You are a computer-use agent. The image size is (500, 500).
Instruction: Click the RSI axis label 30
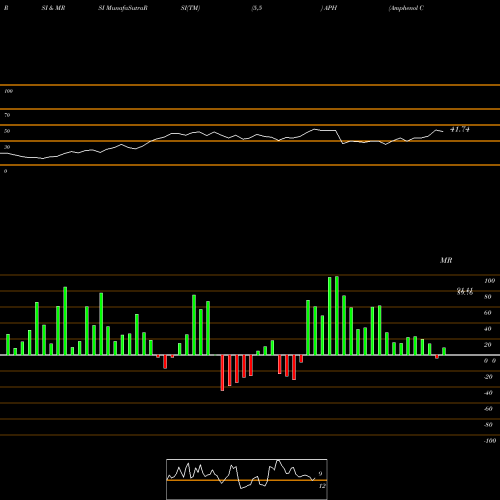pyautogui.click(x=7, y=147)
